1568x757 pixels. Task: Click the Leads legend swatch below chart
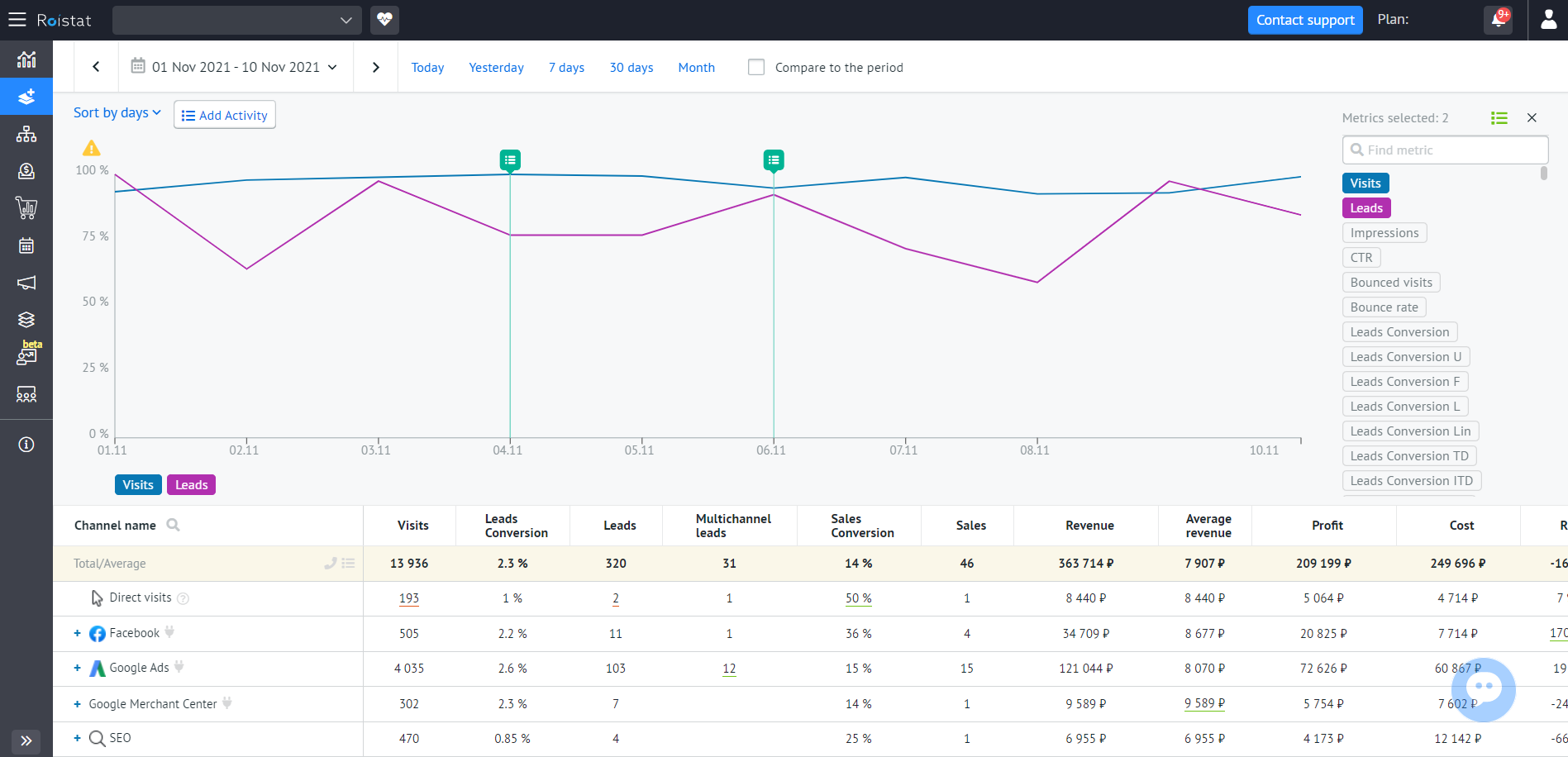point(191,485)
